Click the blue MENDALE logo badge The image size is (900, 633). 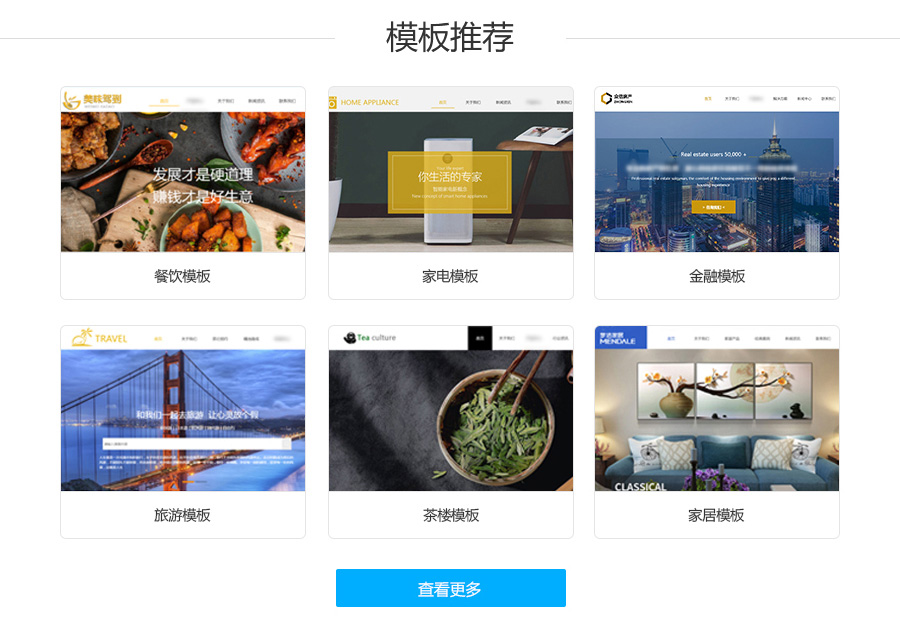tap(621, 337)
